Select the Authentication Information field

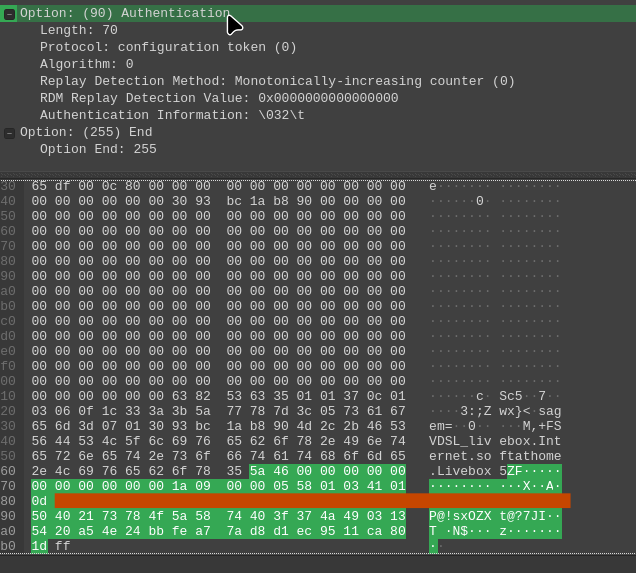(x=172, y=116)
